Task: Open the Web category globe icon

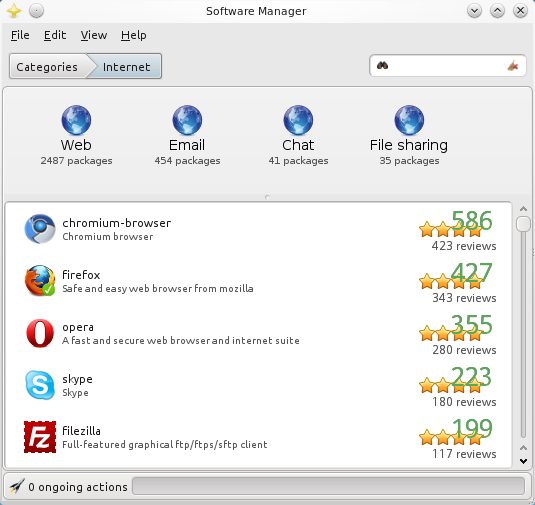Action: (x=76, y=120)
